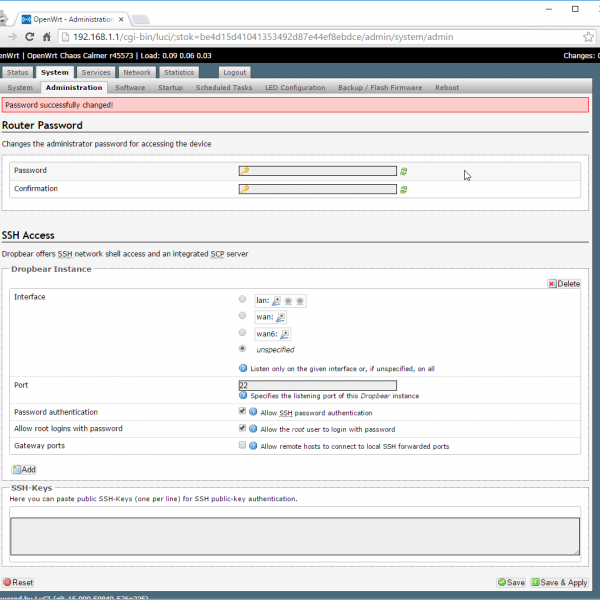Select the wan6 interface radio button
The width and height of the screenshot is (600, 600).
pyautogui.click(x=242, y=333)
